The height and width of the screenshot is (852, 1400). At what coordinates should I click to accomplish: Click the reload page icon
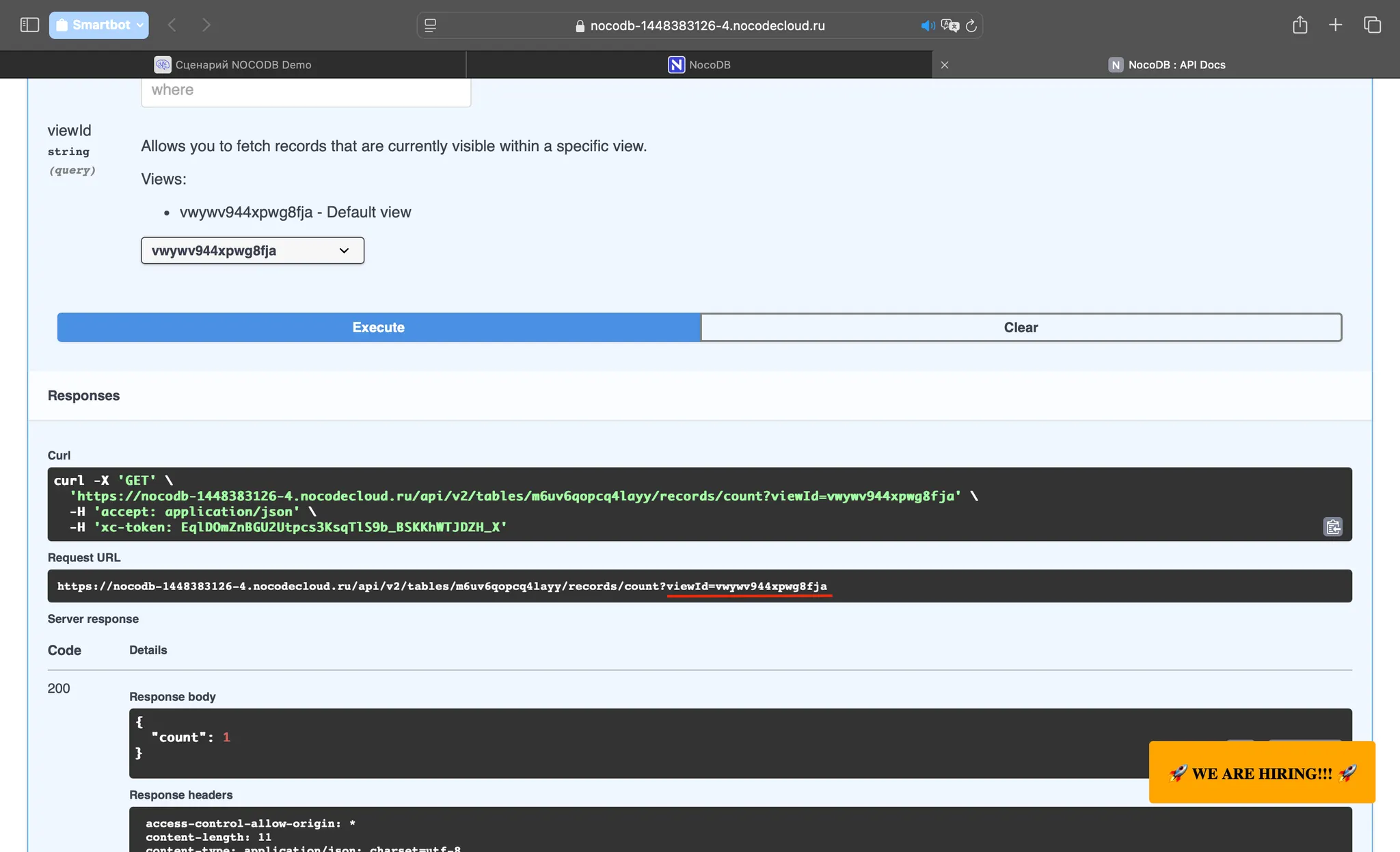[x=971, y=26]
